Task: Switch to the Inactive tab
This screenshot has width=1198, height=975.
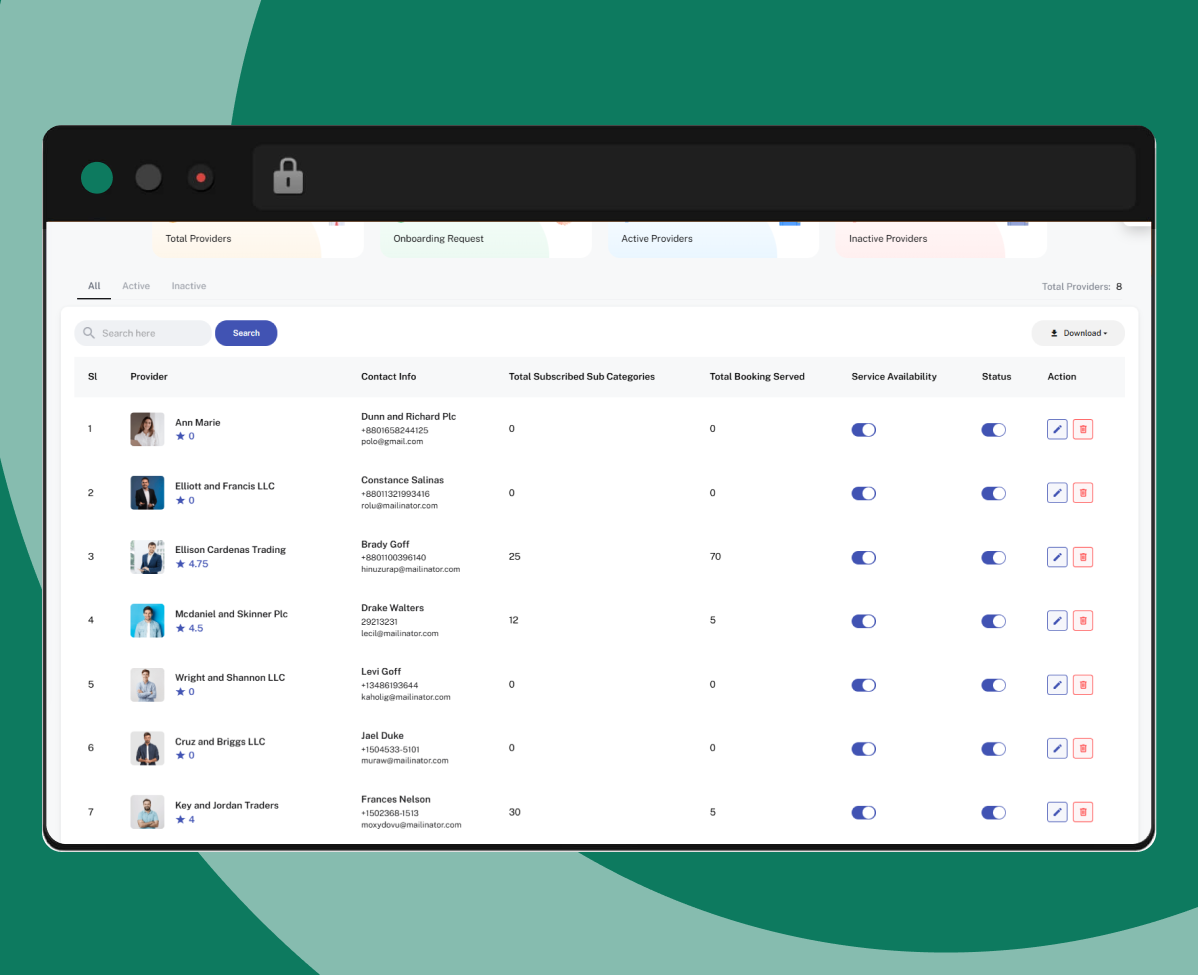Action: [188, 286]
